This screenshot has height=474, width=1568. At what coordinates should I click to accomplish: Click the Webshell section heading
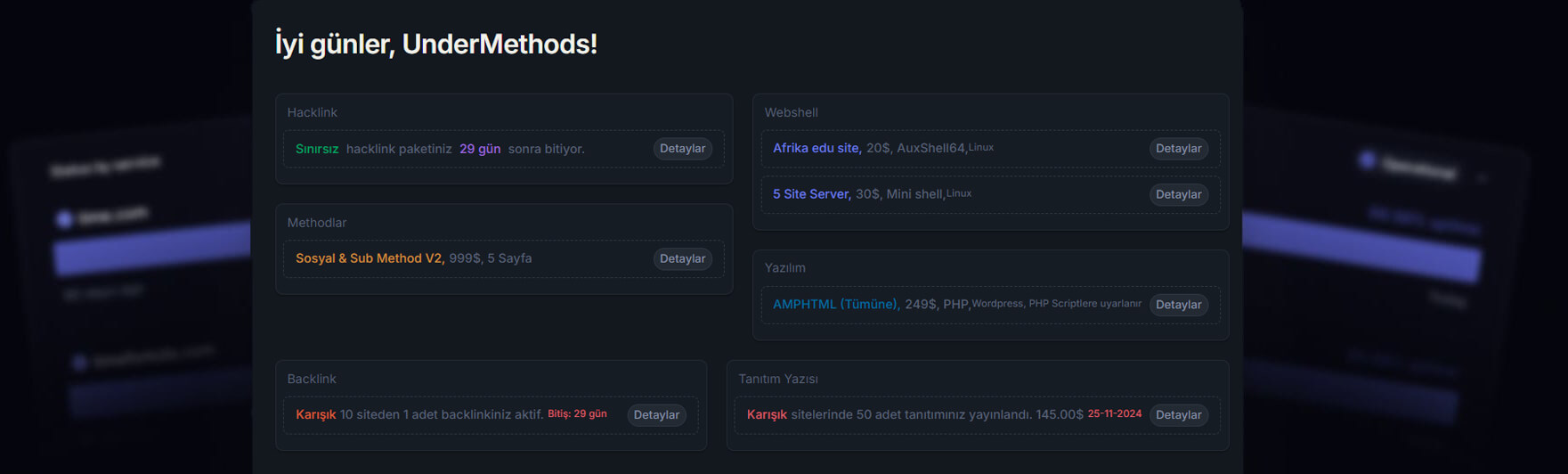(x=791, y=112)
